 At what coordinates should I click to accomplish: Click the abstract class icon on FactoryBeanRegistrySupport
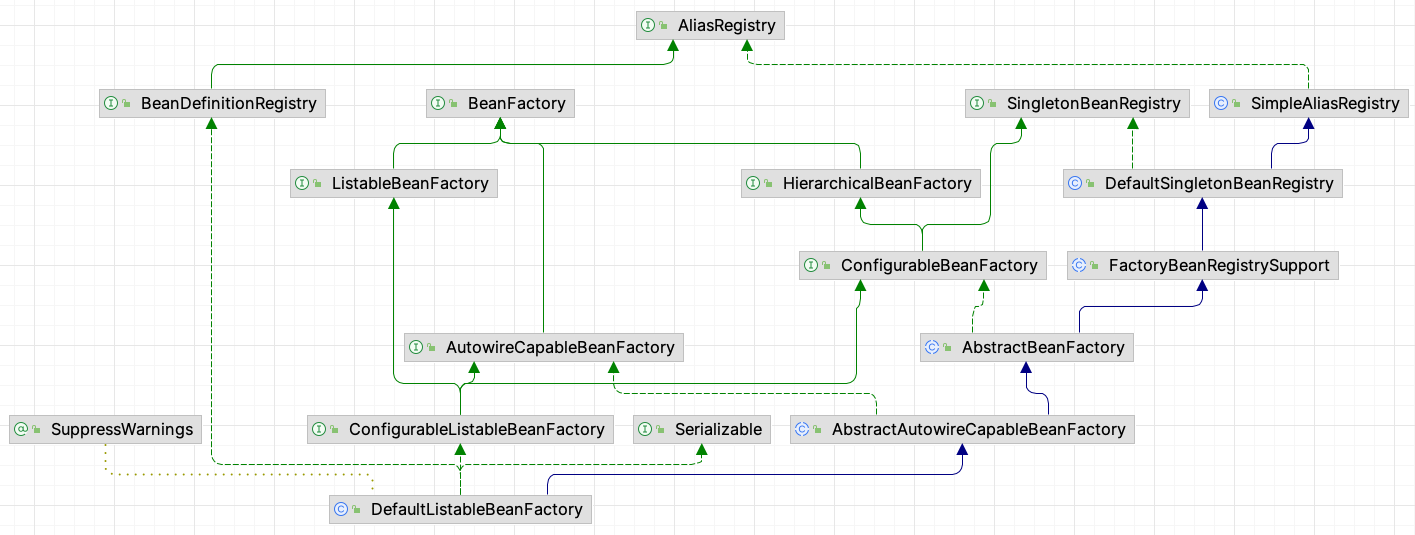(x=1079, y=266)
